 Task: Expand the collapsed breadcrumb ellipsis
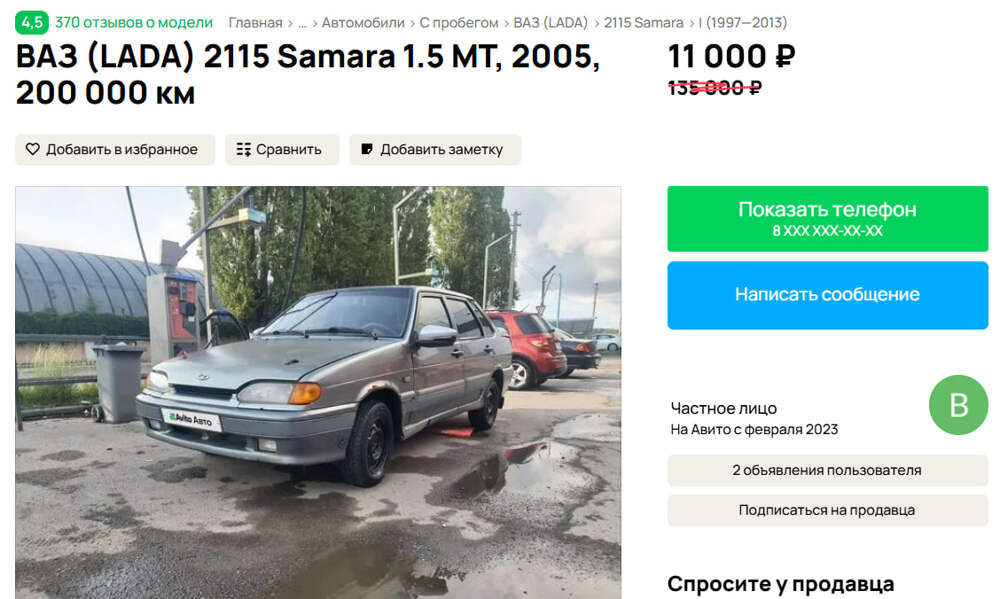click(302, 24)
